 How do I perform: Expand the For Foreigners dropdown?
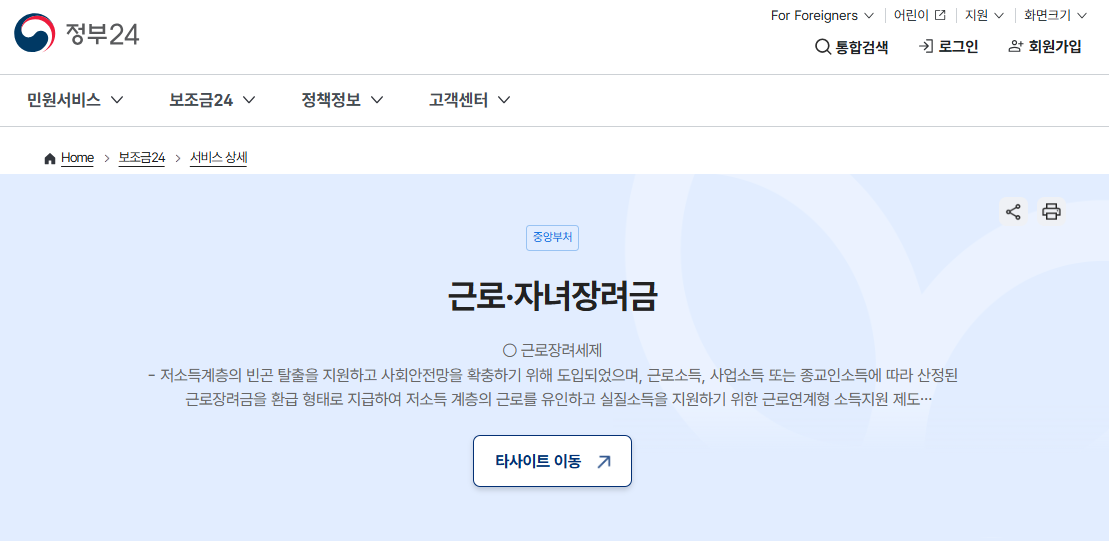[822, 16]
